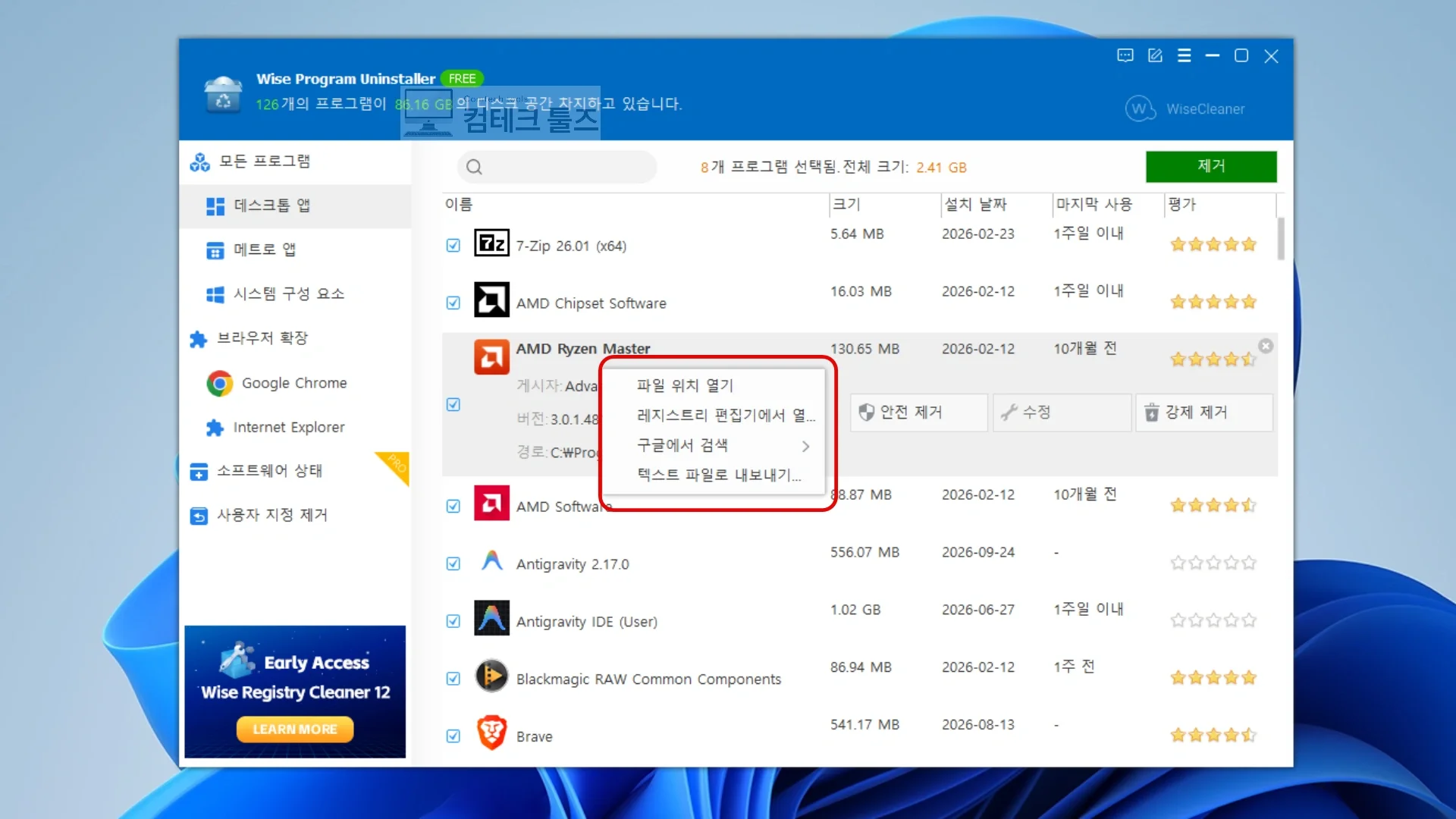Open 모든 프로그램 category in sidebar
The width and height of the screenshot is (1456, 819).
pos(296,162)
